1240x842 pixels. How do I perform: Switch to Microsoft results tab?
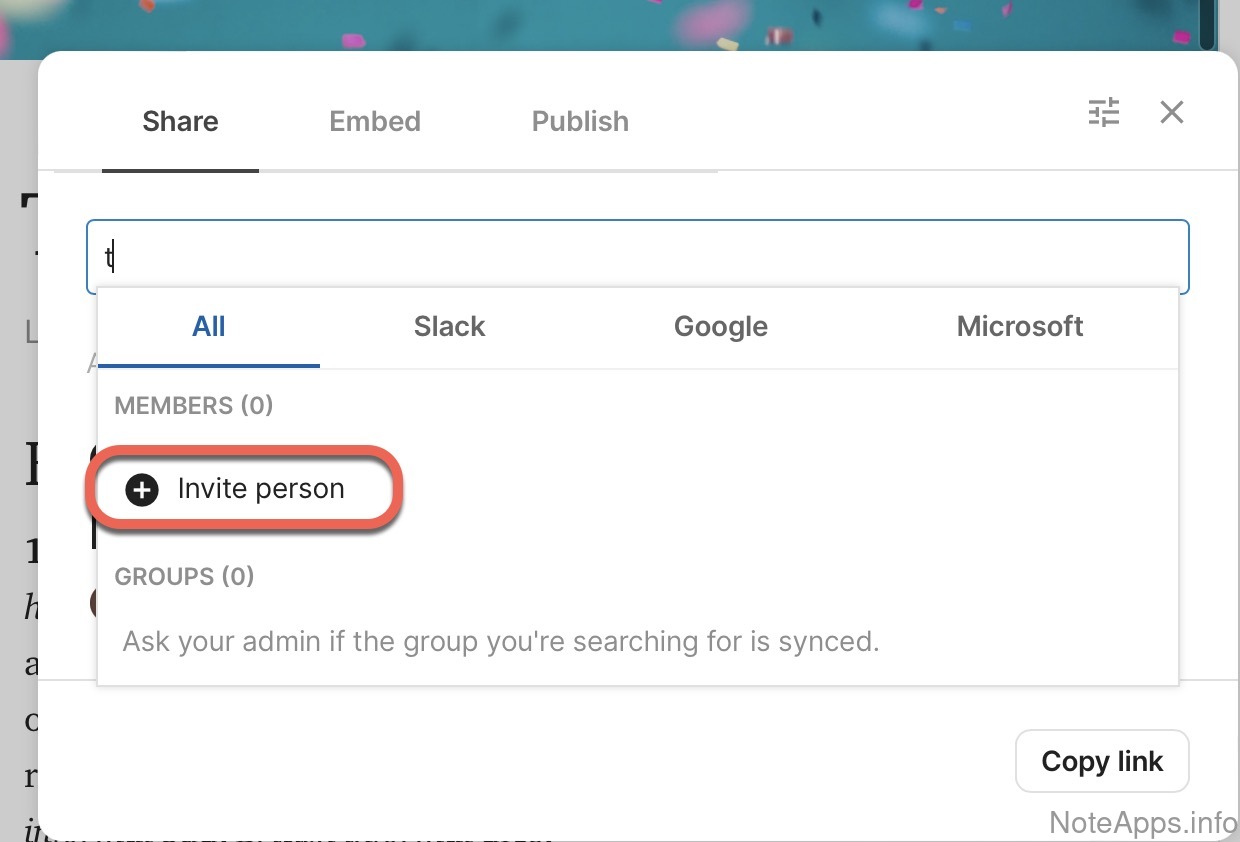pos(1019,327)
